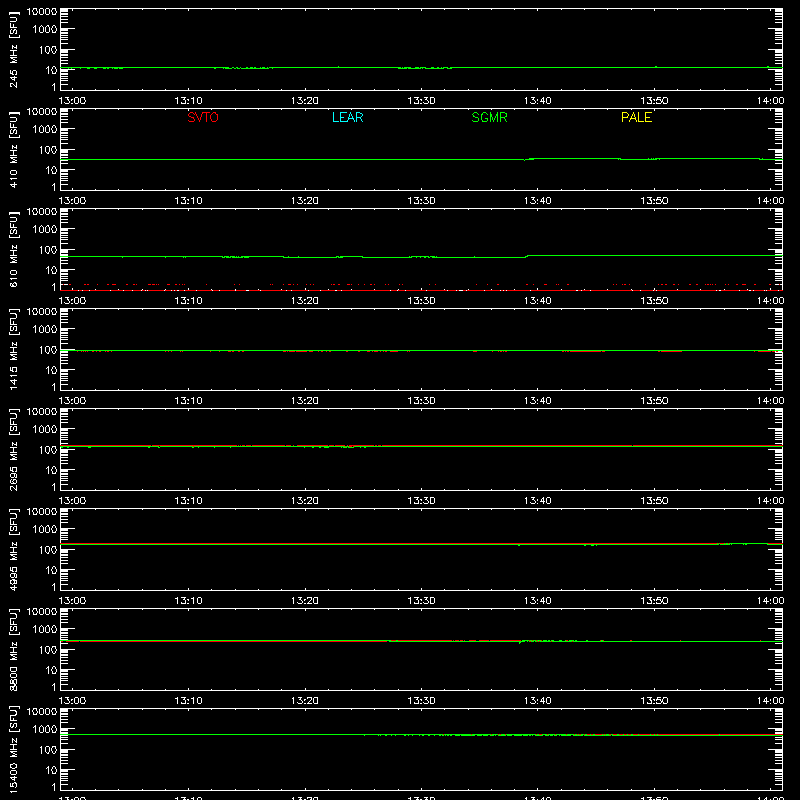Select the 8800 MHz [SFU] axis title

coord(14,649)
